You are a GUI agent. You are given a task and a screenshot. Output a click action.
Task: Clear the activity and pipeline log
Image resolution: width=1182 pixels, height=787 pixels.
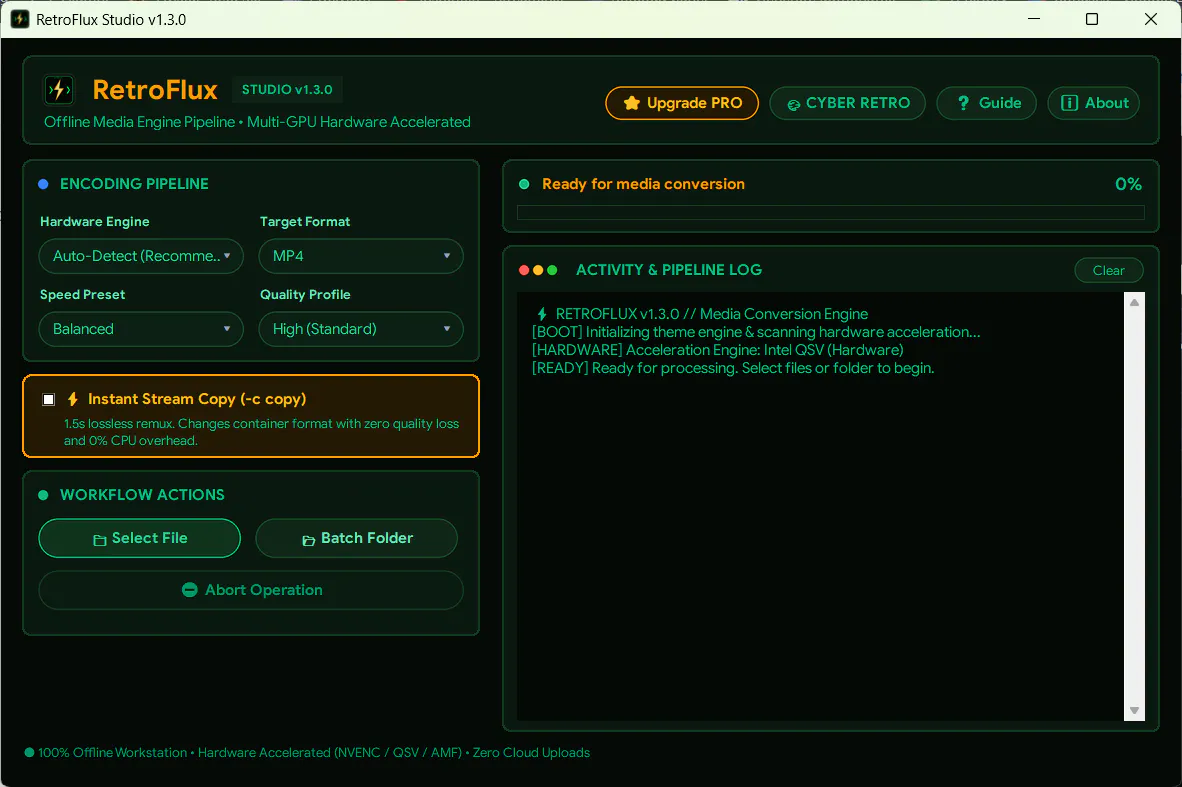[x=1109, y=271]
